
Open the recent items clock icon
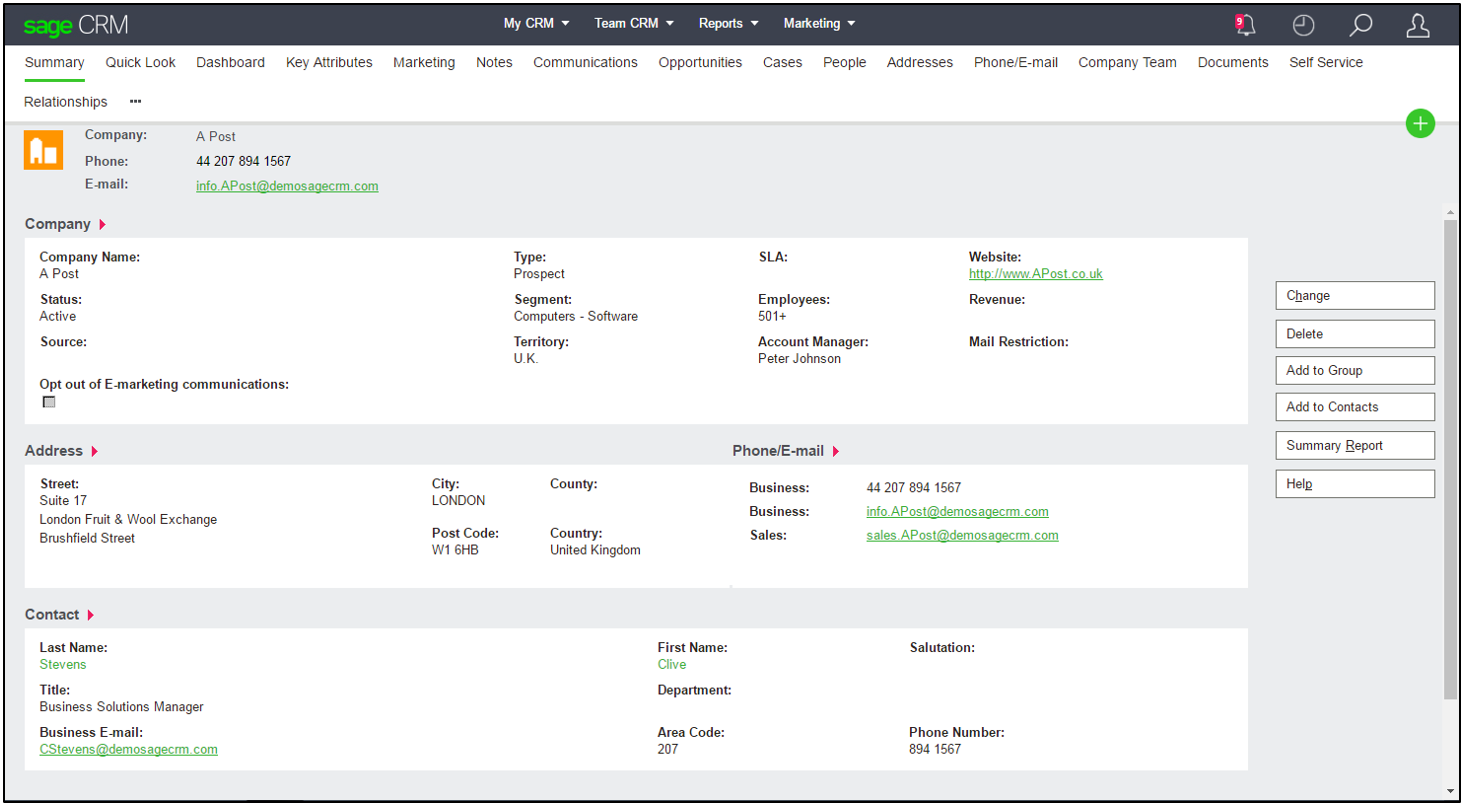click(x=1303, y=25)
